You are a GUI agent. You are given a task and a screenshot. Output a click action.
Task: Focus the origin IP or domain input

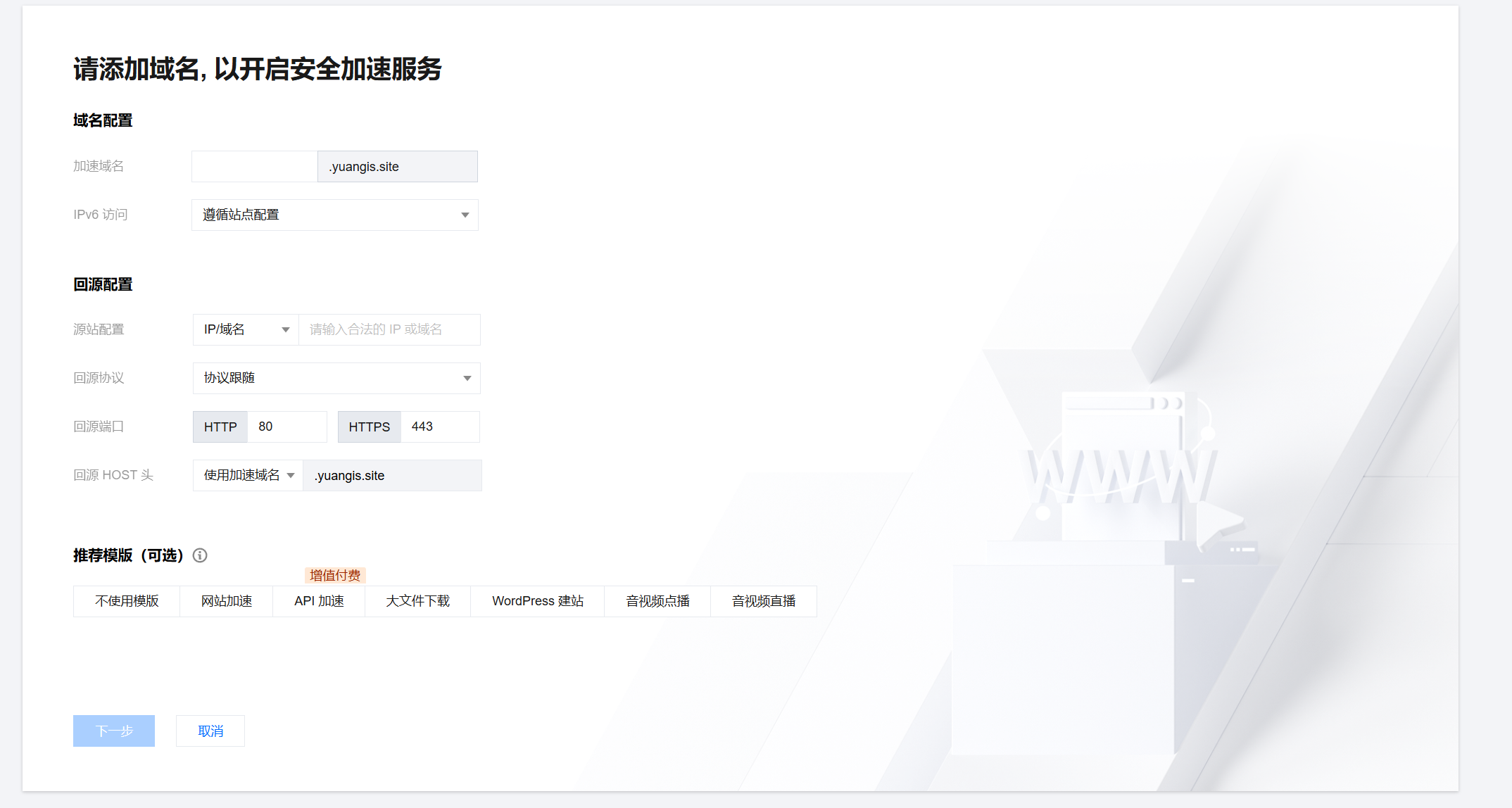coord(389,329)
